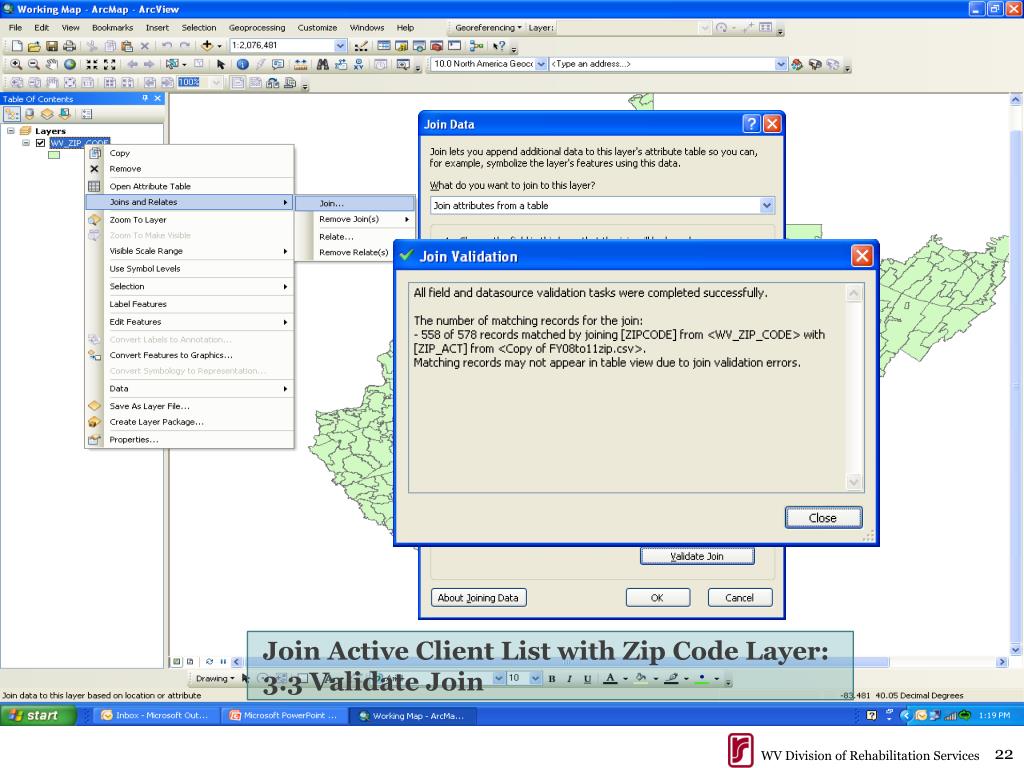The height and width of the screenshot is (768, 1024).
Task: Select the Measure ruler tool
Action: pos(300,64)
